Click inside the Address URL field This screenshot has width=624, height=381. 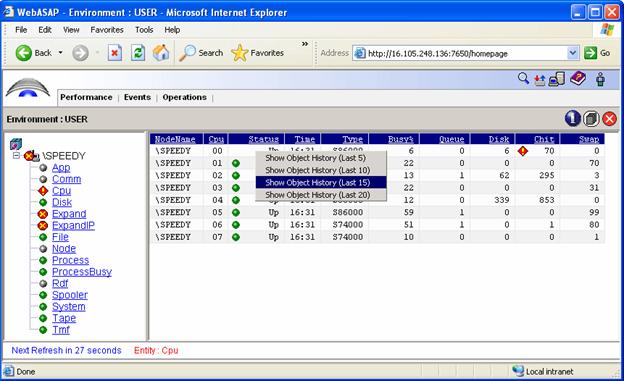pos(466,53)
